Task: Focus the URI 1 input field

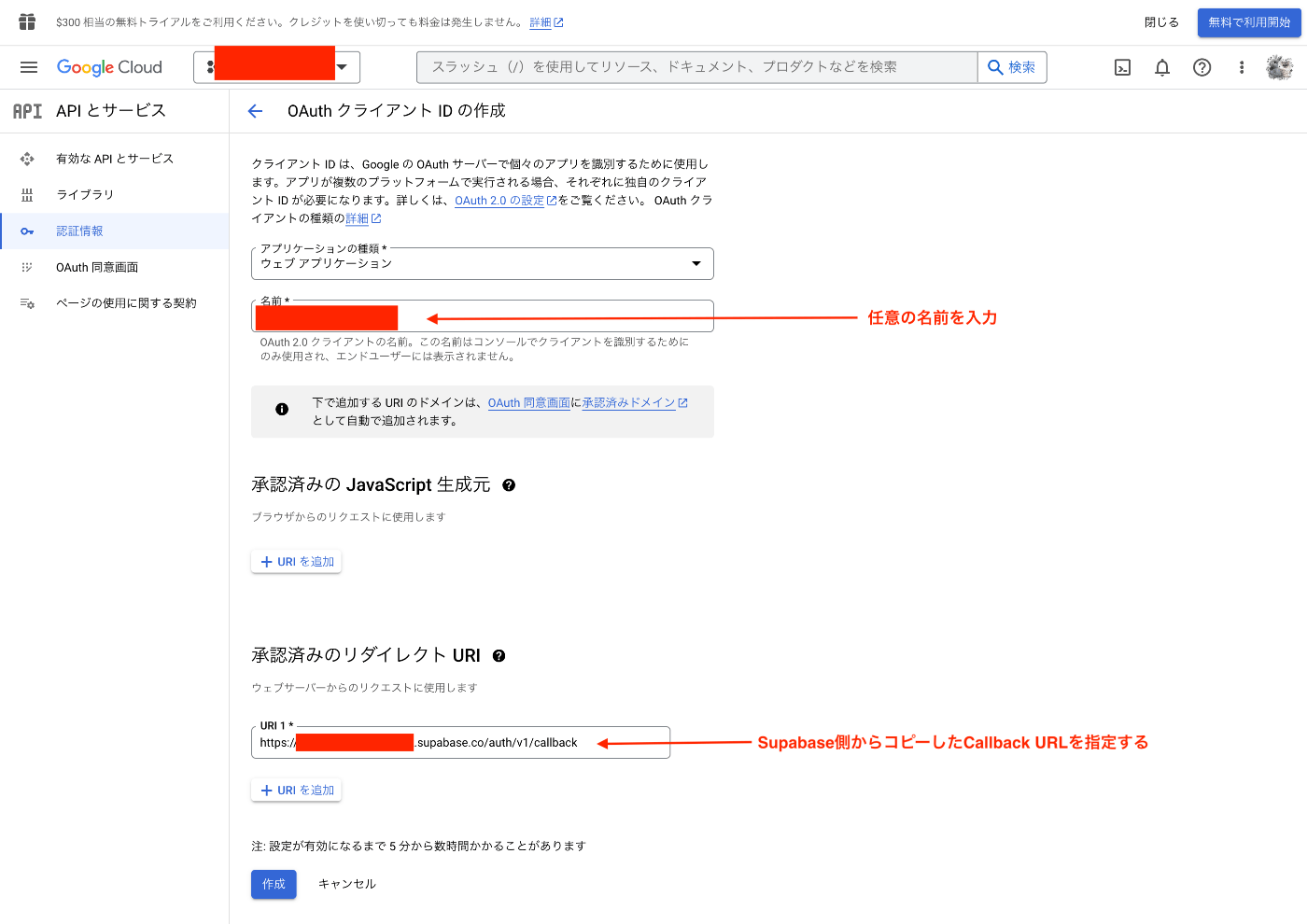Action: (x=460, y=743)
